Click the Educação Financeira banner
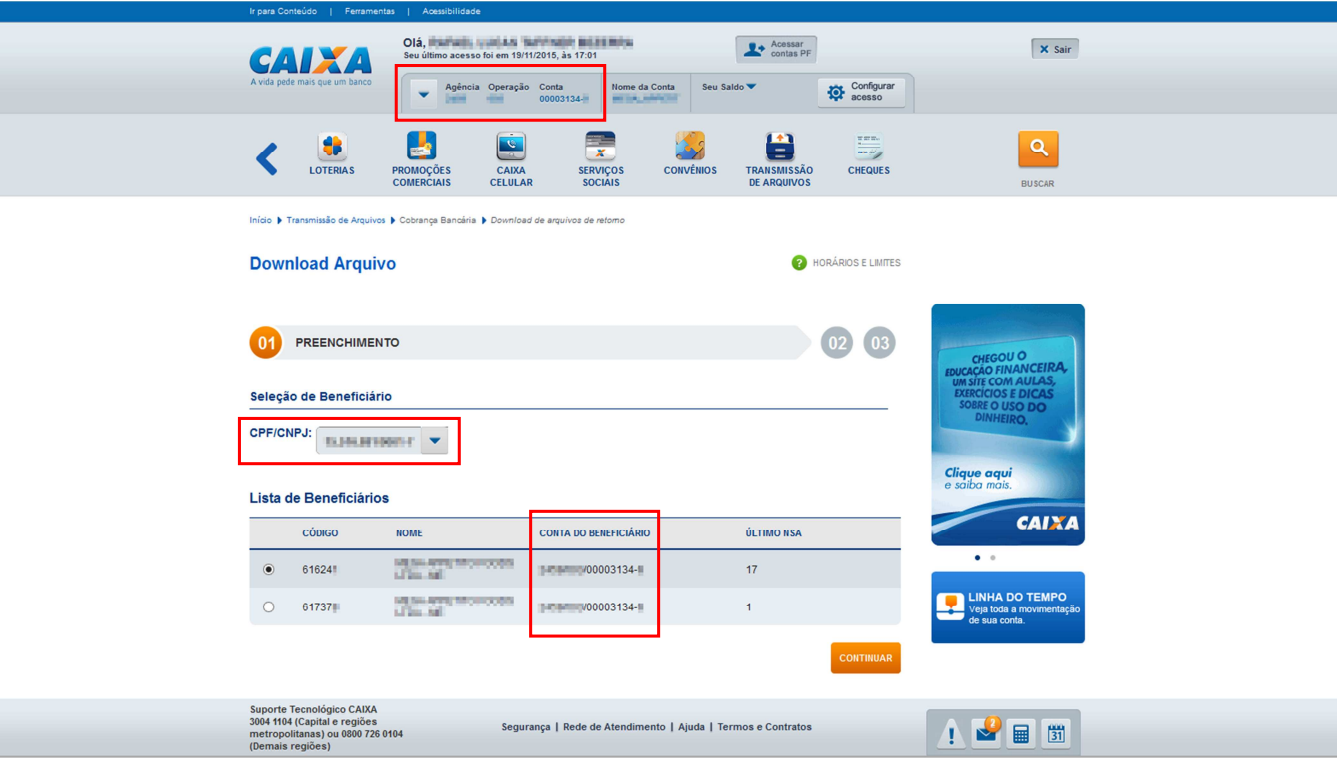1337x758 pixels. (1008, 424)
